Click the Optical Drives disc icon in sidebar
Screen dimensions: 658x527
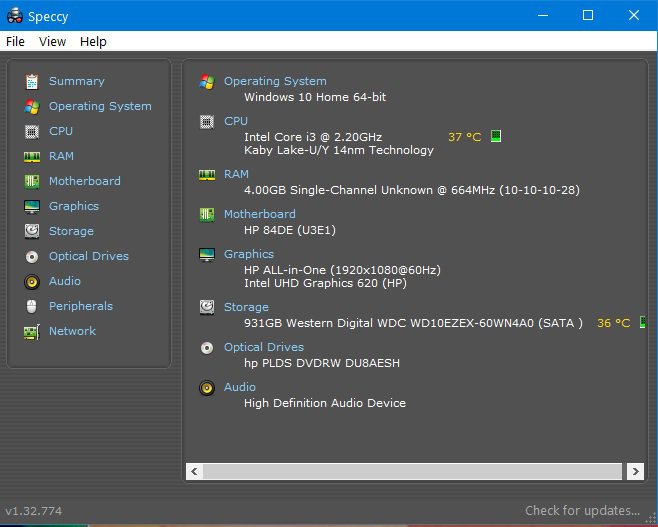pos(32,256)
